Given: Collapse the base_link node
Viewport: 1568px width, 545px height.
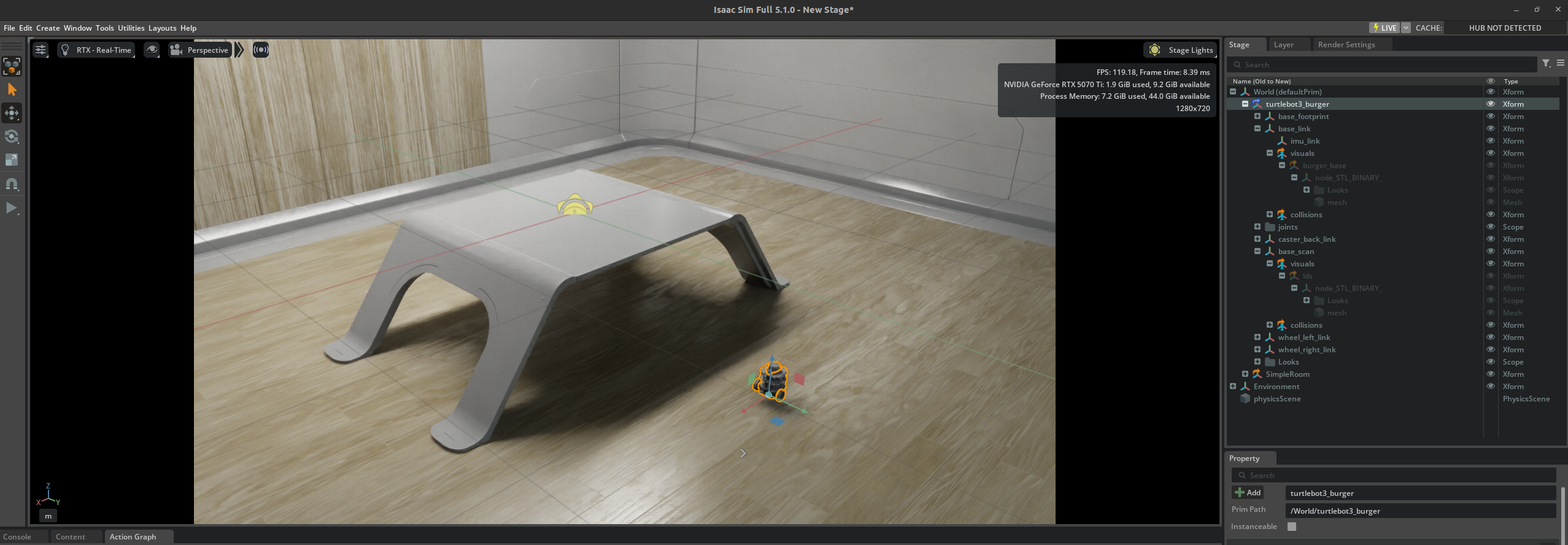Looking at the screenshot, I should click(x=1257, y=128).
